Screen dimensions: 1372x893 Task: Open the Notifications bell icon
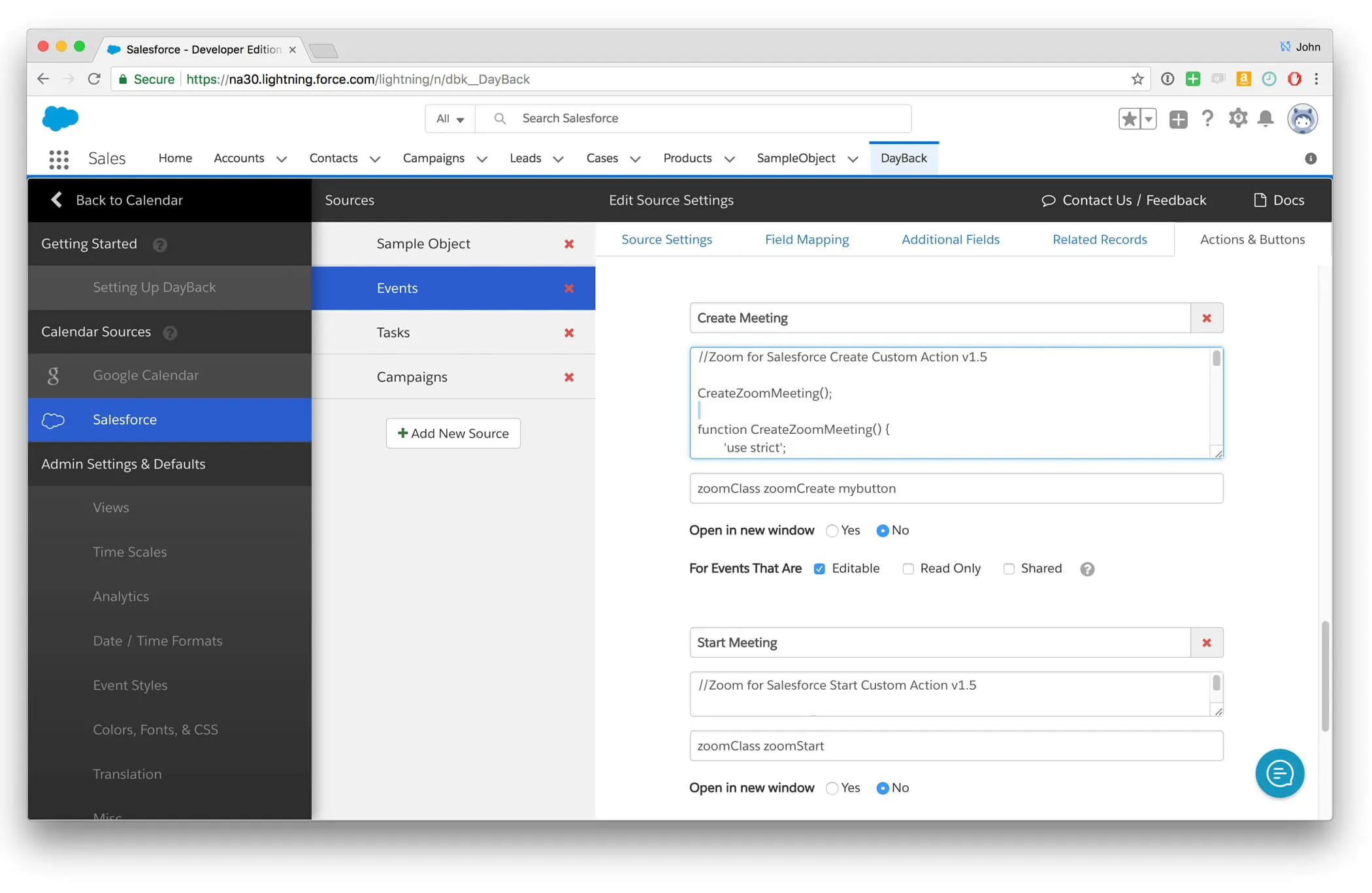tap(1266, 118)
